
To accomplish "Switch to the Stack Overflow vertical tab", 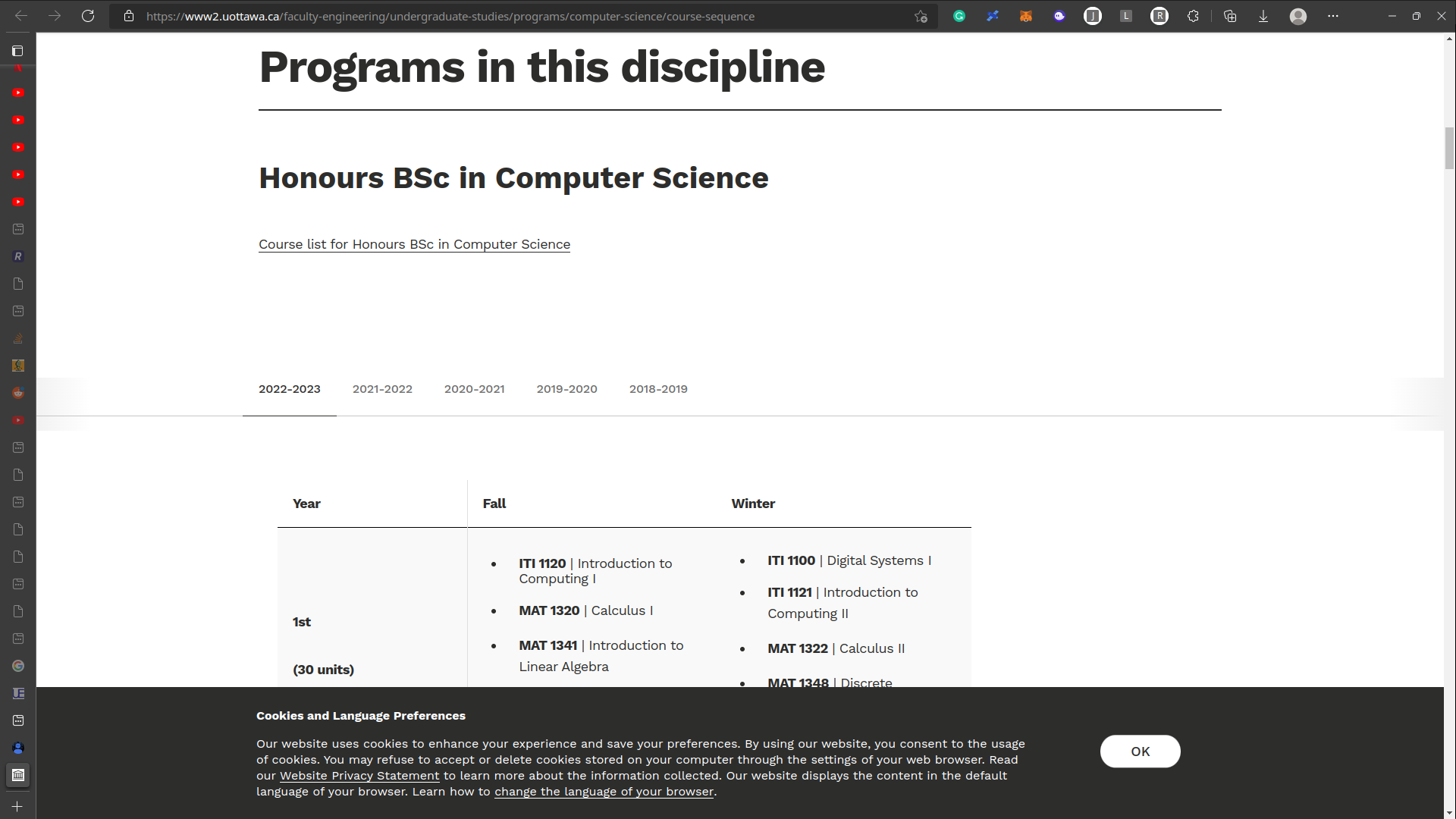I will [18, 338].
